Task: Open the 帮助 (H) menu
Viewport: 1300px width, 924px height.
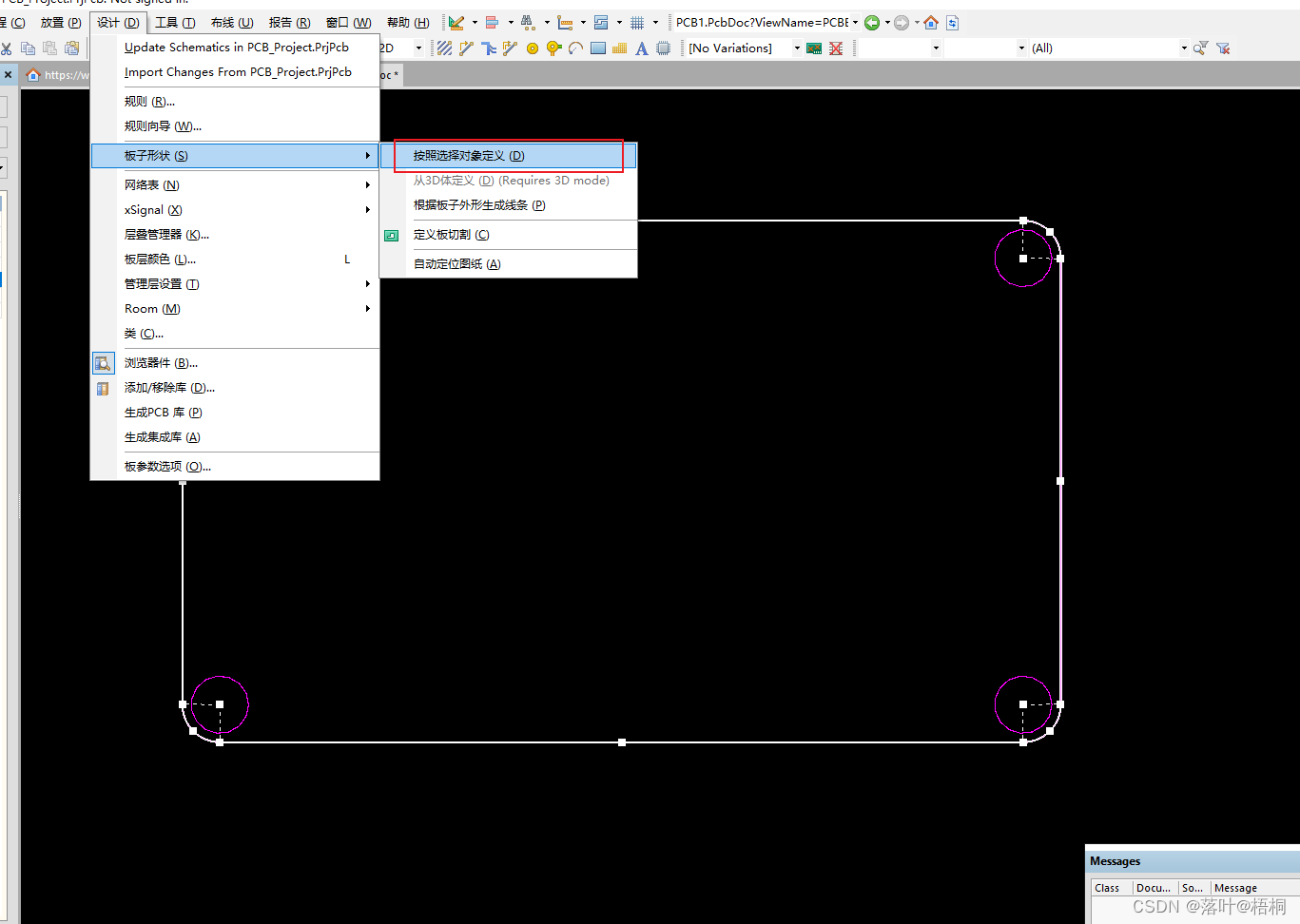Action: [408, 23]
